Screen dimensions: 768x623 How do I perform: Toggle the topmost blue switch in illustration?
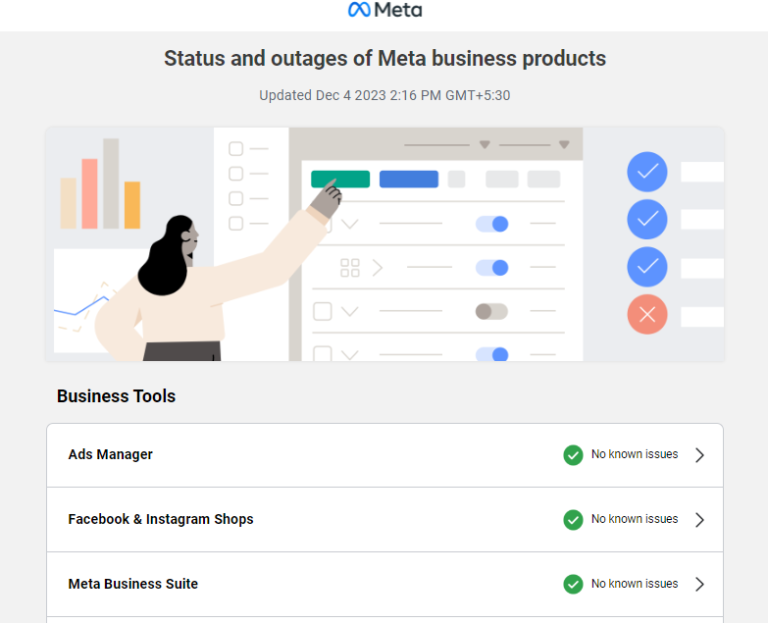click(492, 224)
